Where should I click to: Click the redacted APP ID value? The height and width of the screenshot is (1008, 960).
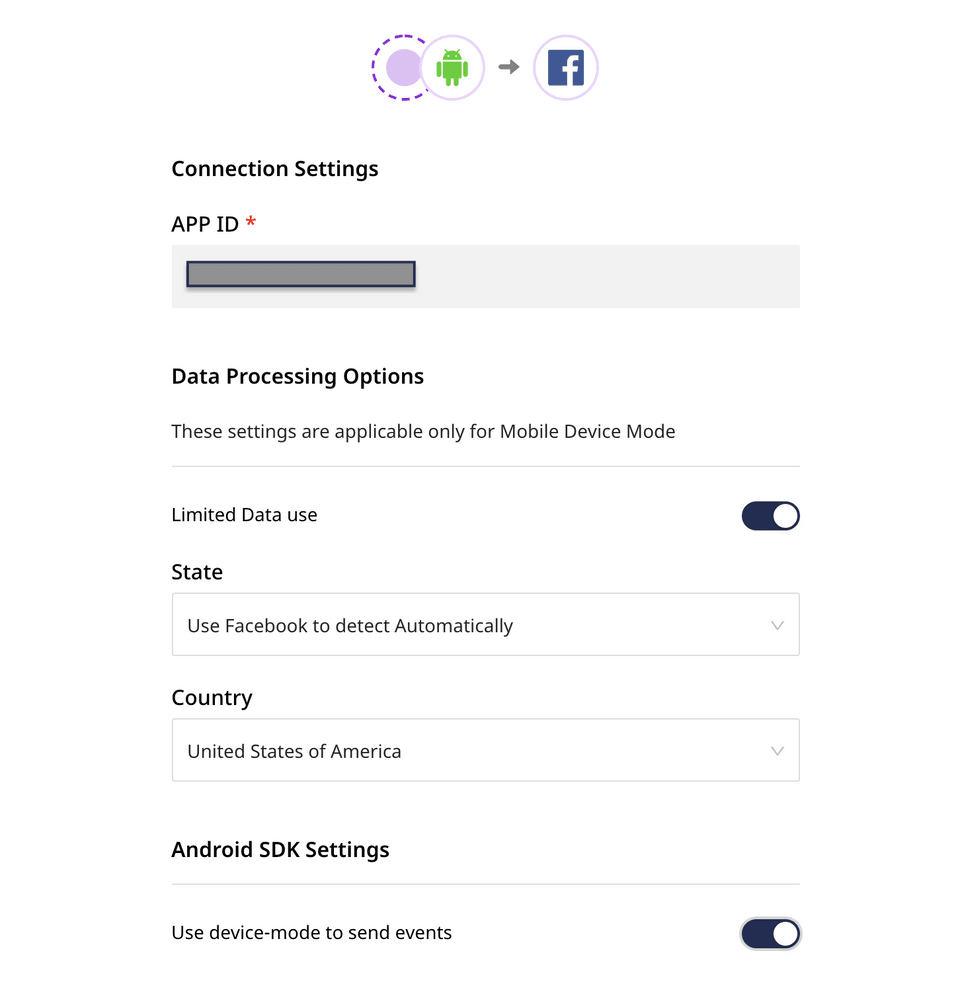pos(301,275)
